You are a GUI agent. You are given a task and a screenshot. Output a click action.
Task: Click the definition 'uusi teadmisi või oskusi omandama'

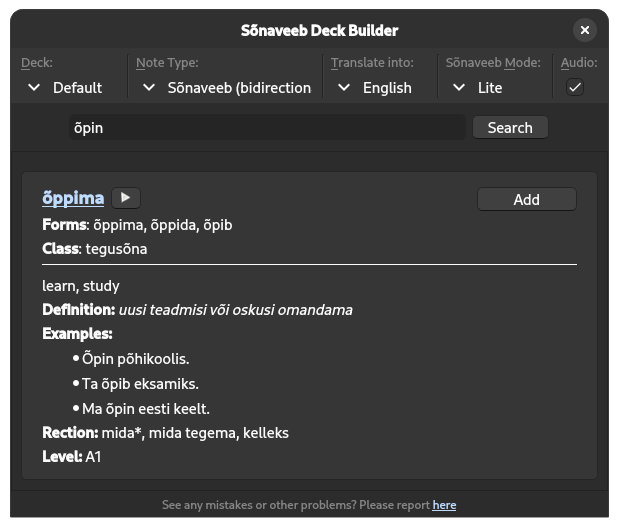[x=235, y=310]
